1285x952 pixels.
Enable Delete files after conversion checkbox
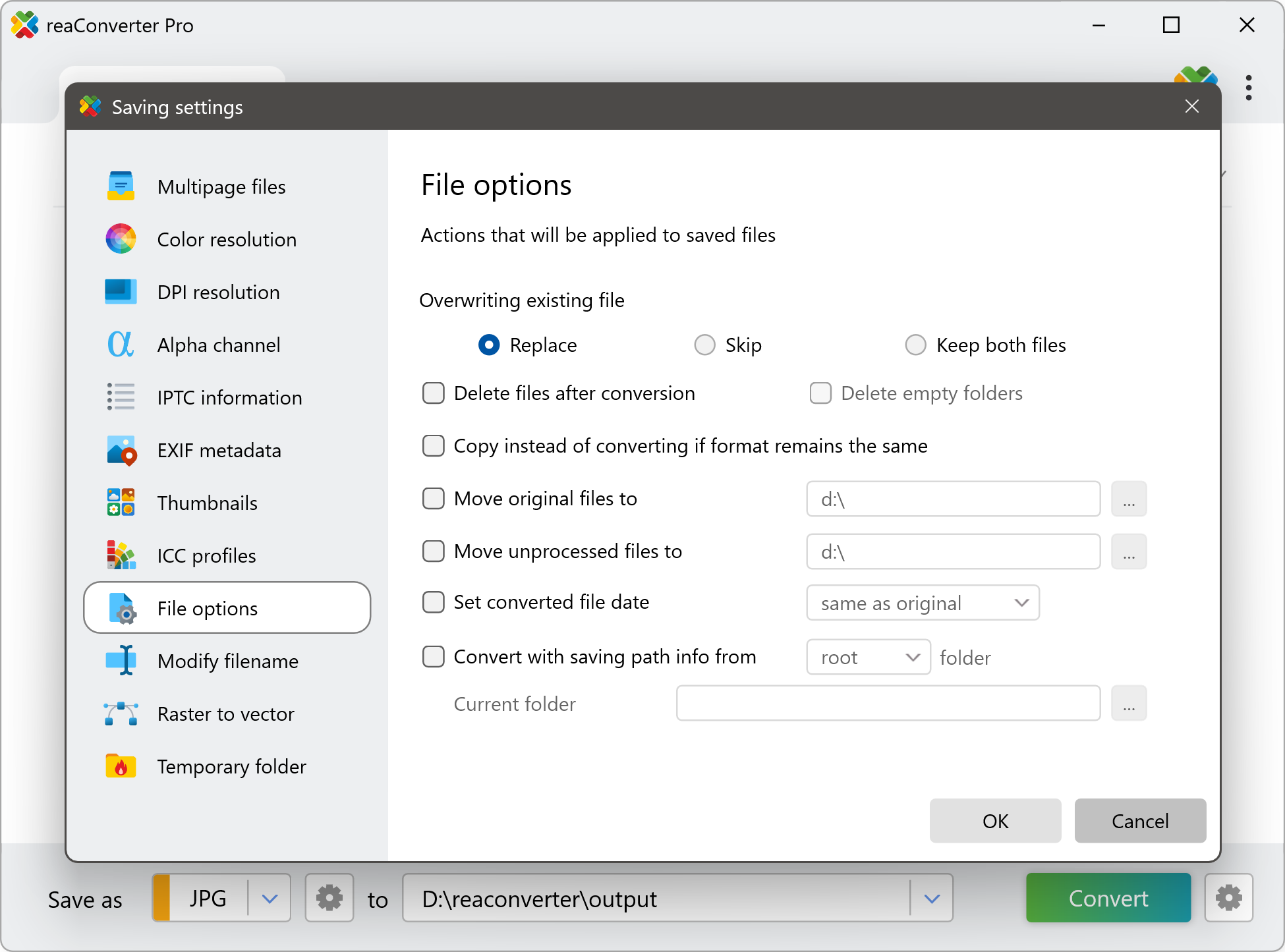tap(434, 393)
